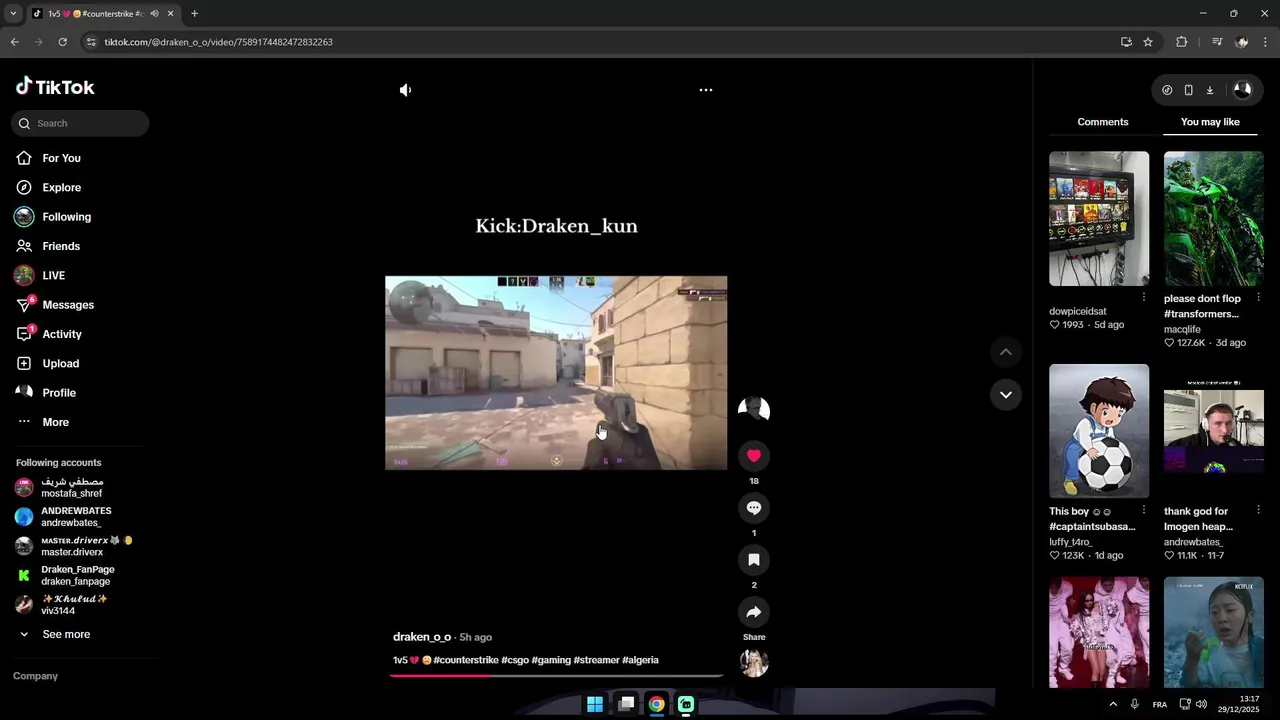
Task: Click the Share arrow icon
Action: (754, 612)
